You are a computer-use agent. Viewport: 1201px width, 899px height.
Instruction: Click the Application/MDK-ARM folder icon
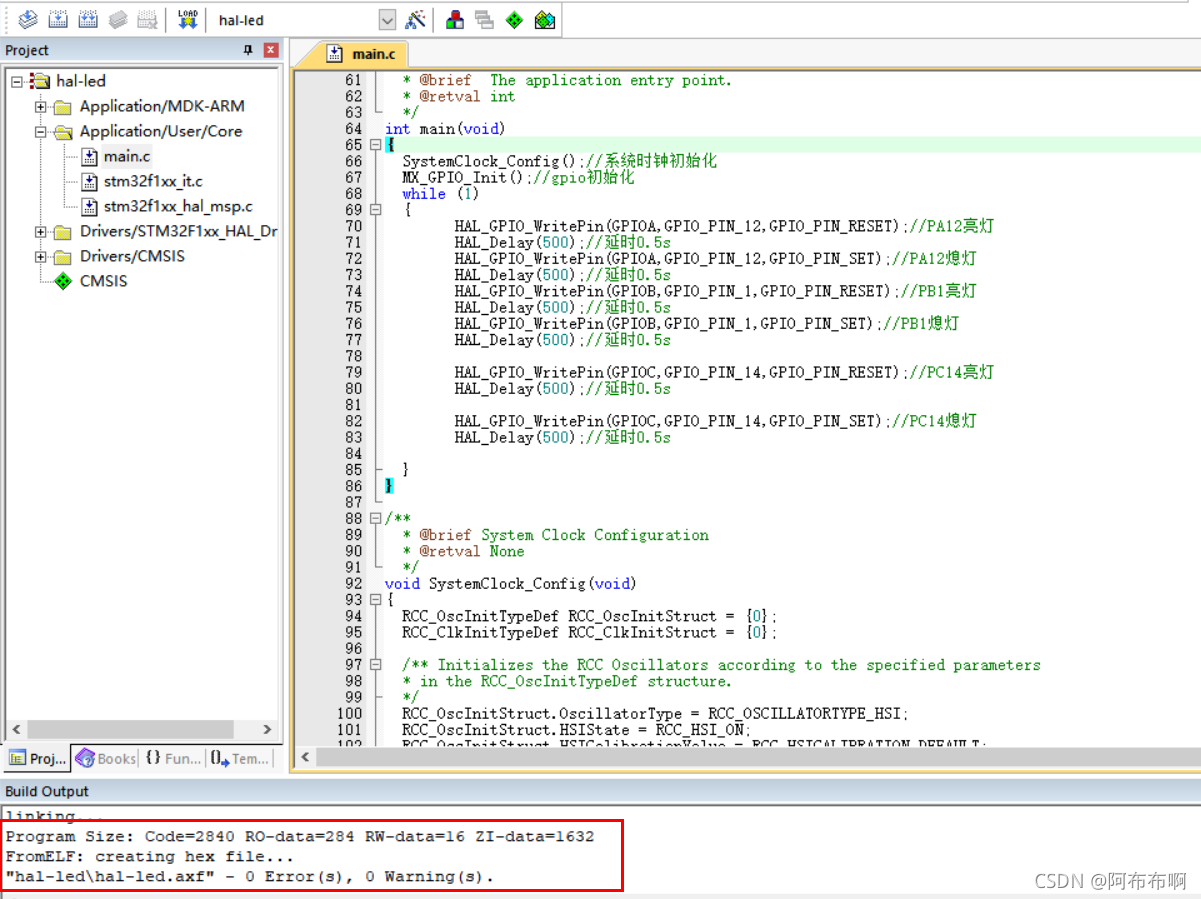(63, 107)
